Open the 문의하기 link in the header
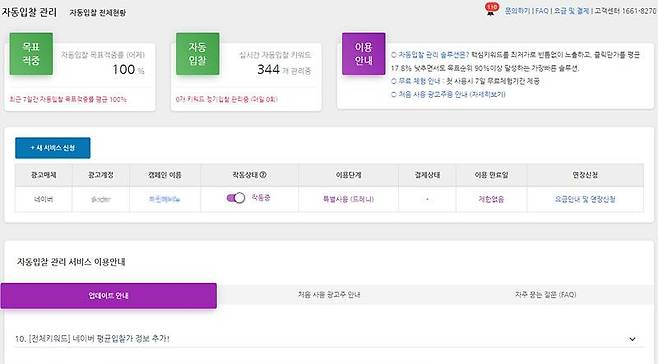This screenshot has height=364, width=658. tap(517, 11)
